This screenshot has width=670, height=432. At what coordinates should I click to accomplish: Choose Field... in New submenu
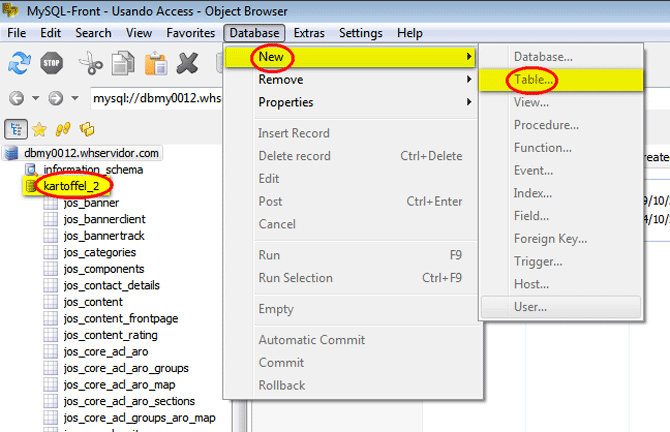561,216
